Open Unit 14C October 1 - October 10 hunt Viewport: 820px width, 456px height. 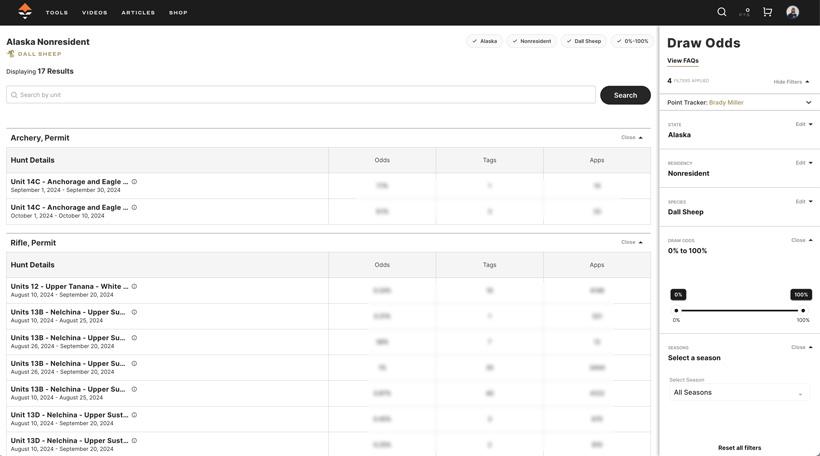pyautogui.click(x=69, y=208)
